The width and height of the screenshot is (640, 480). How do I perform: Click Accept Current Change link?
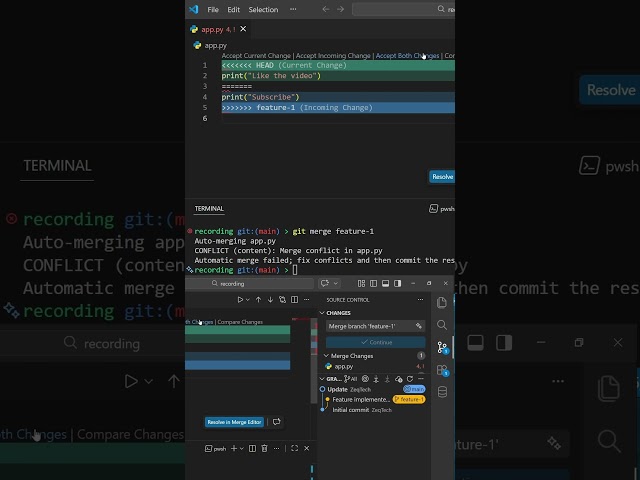(256, 56)
